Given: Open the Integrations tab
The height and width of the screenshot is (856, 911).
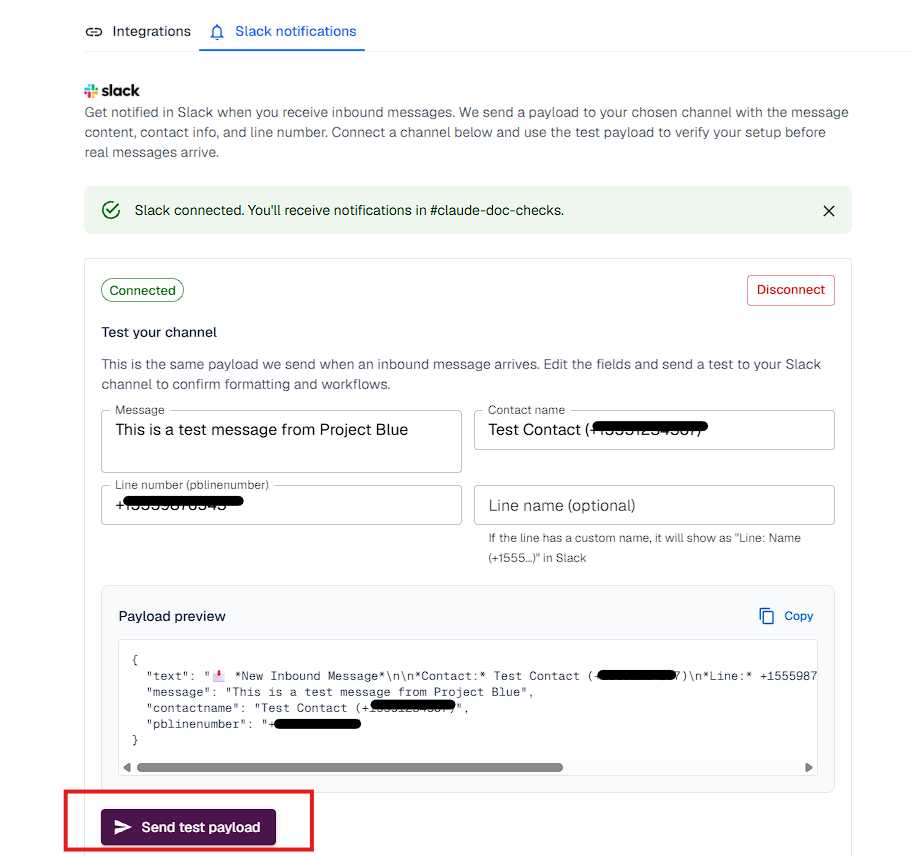Looking at the screenshot, I should coord(138,31).
